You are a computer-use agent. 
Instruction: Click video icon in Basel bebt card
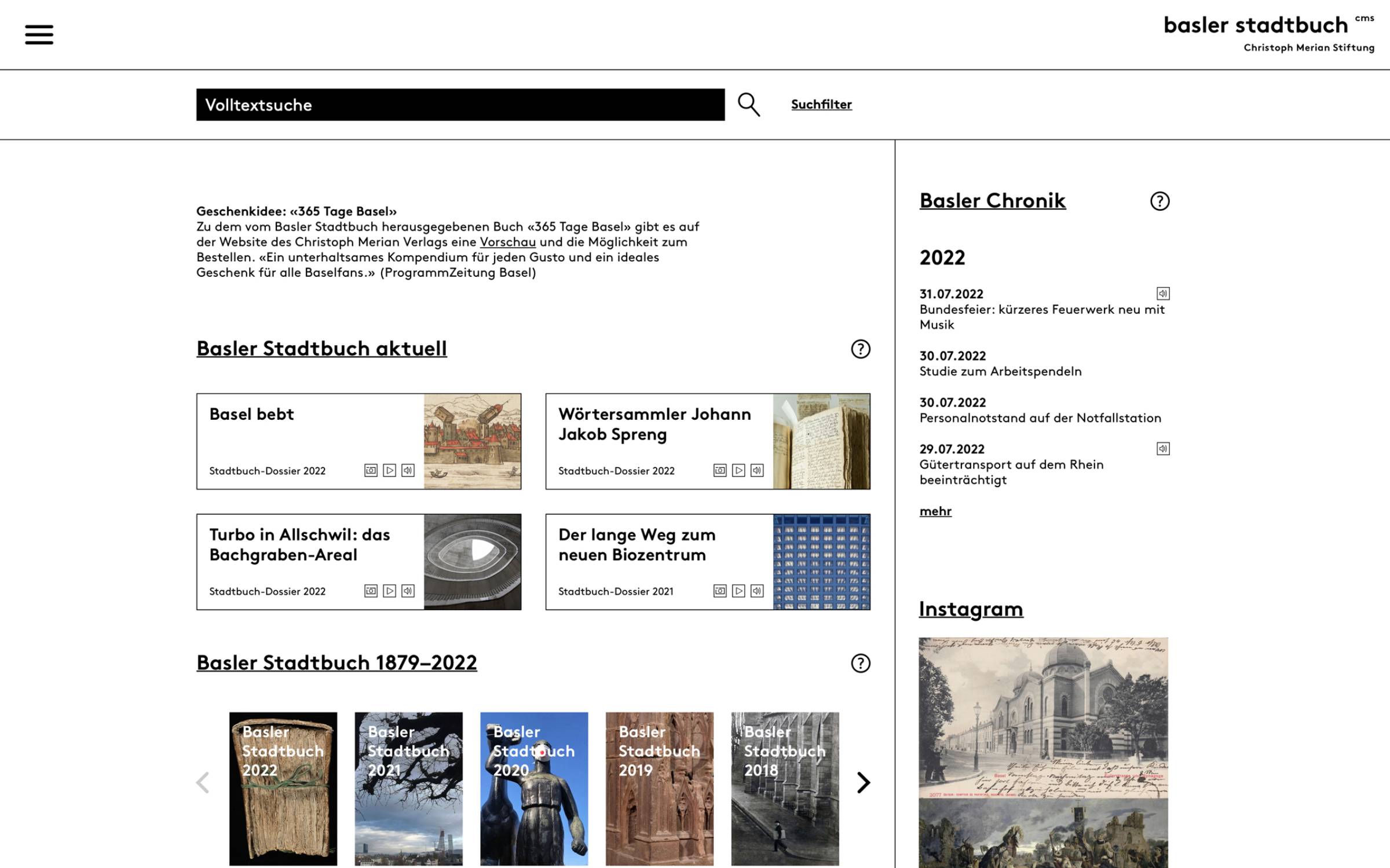point(390,470)
